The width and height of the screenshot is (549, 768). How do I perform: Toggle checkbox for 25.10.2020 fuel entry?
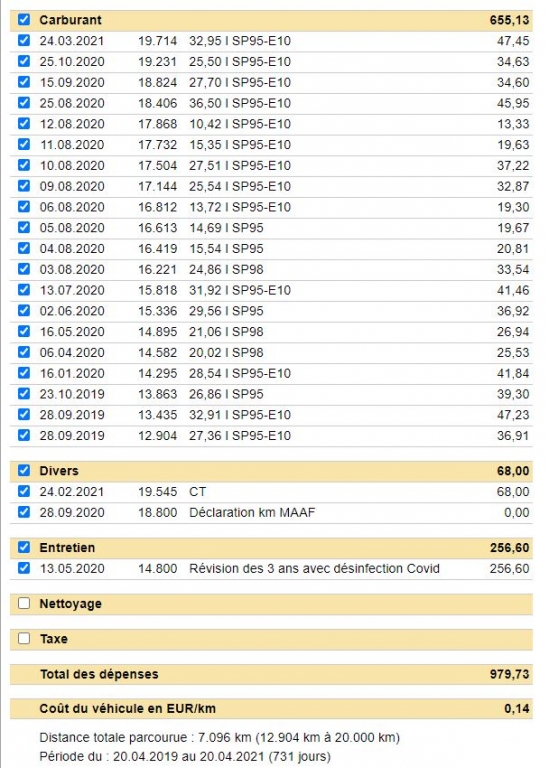click(x=24, y=61)
